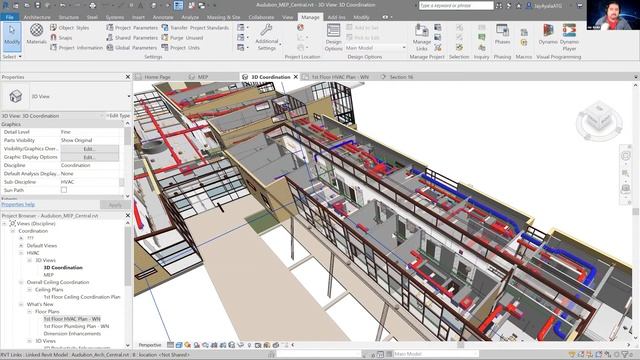The image size is (640, 360).
Task: Open Design Options tool
Action: tap(333, 37)
